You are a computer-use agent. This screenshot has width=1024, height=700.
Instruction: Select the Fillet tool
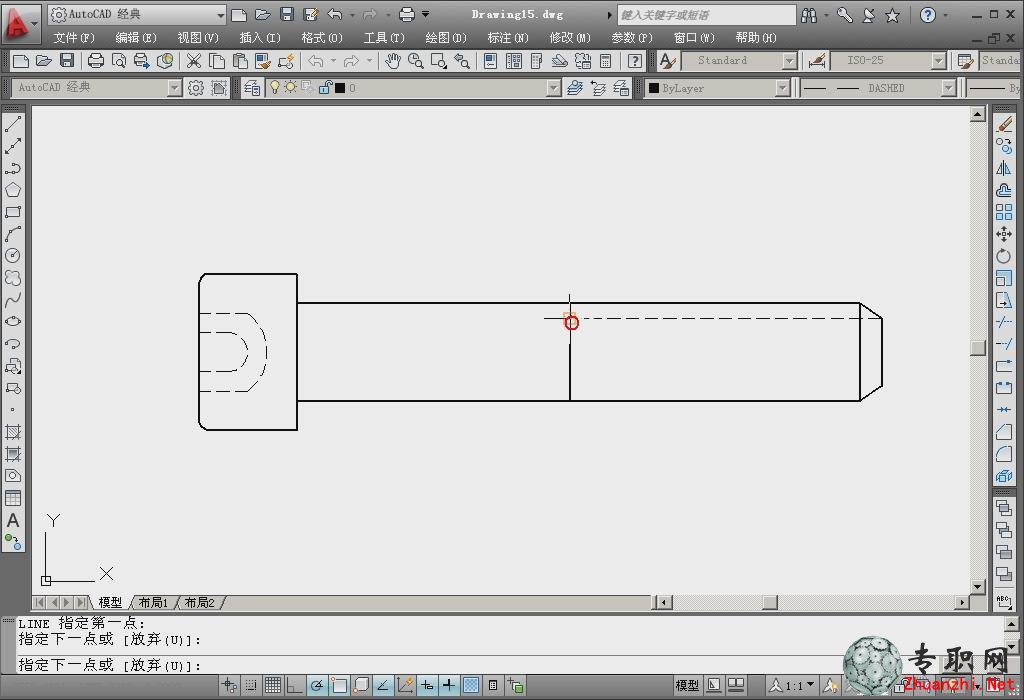coord(1004,454)
